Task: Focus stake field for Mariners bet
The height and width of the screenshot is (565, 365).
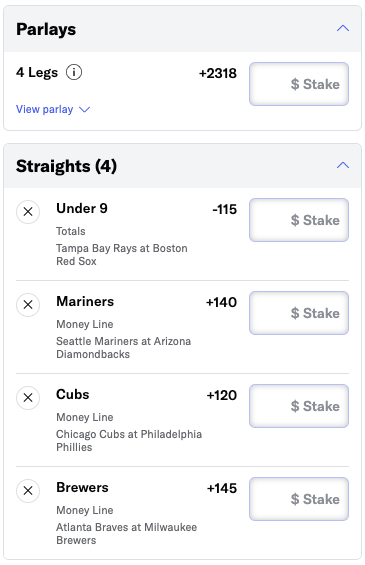Action: [299, 313]
